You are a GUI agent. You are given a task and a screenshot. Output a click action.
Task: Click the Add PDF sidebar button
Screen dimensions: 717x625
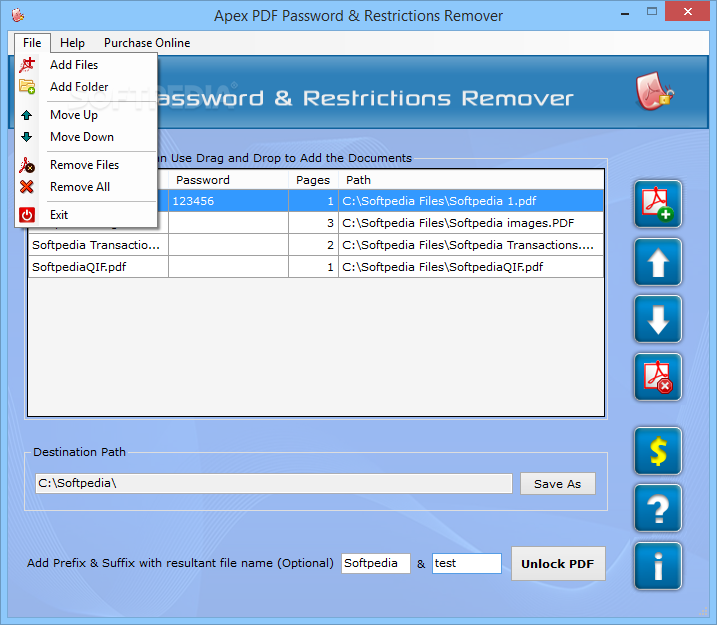click(x=658, y=204)
